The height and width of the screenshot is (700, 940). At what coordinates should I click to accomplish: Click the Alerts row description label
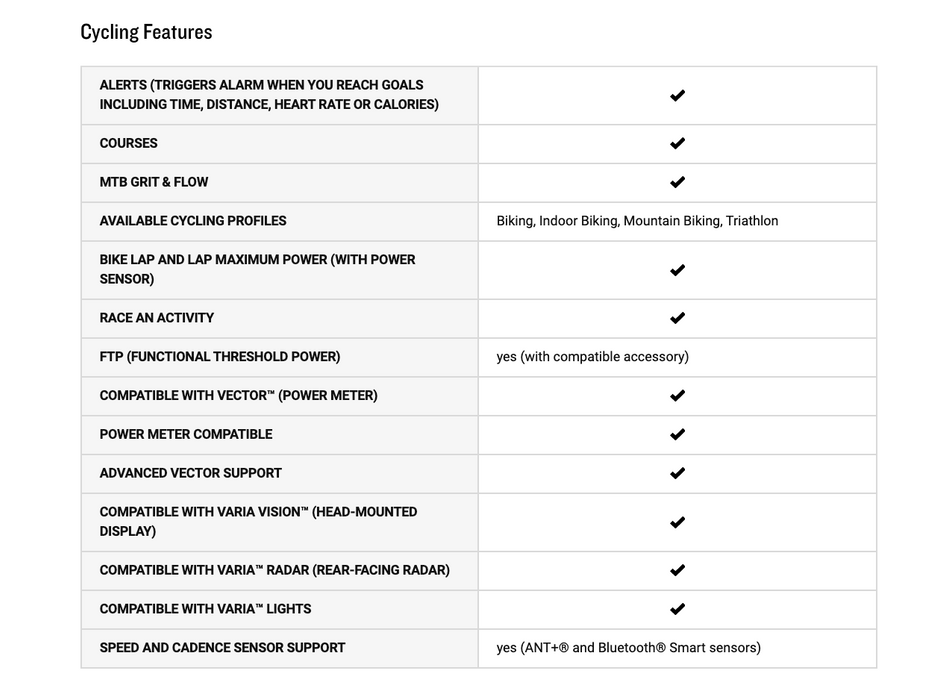pos(269,95)
